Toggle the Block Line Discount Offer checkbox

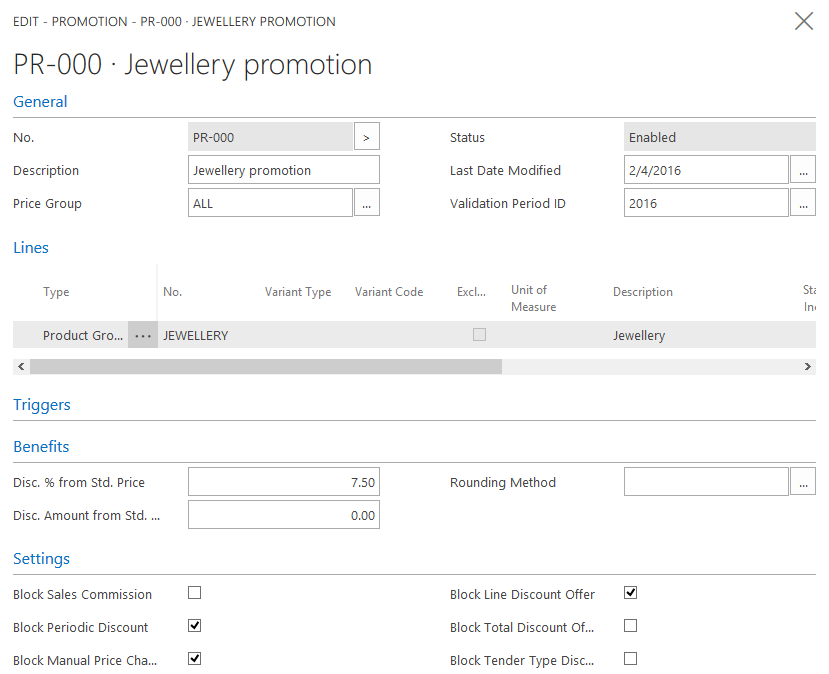click(x=630, y=593)
